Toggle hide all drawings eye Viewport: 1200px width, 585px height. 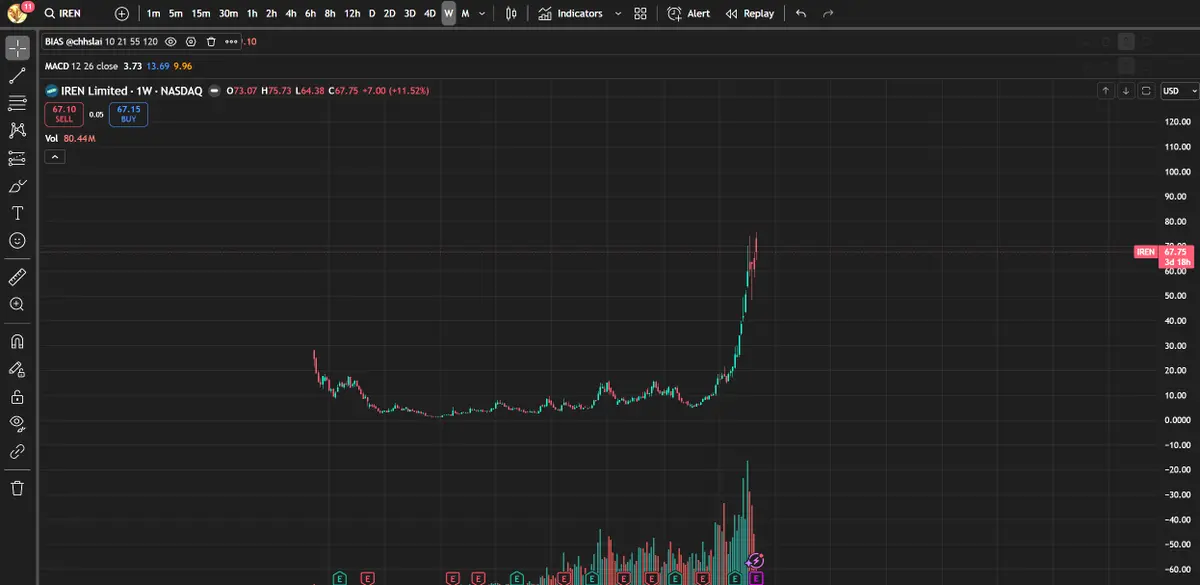pyautogui.click(x=17, y=424)
